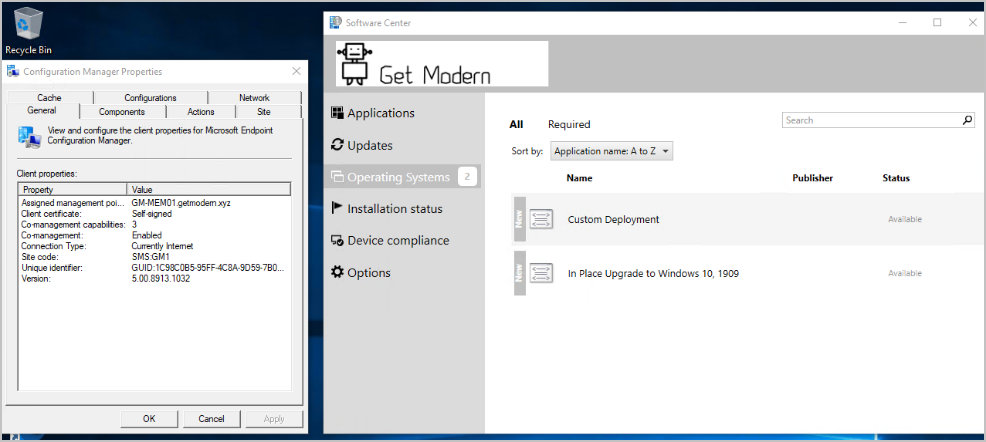Click the Operating Systems icon in sidebar
This screenshot has height=442, width=986.
coord(338,177)
